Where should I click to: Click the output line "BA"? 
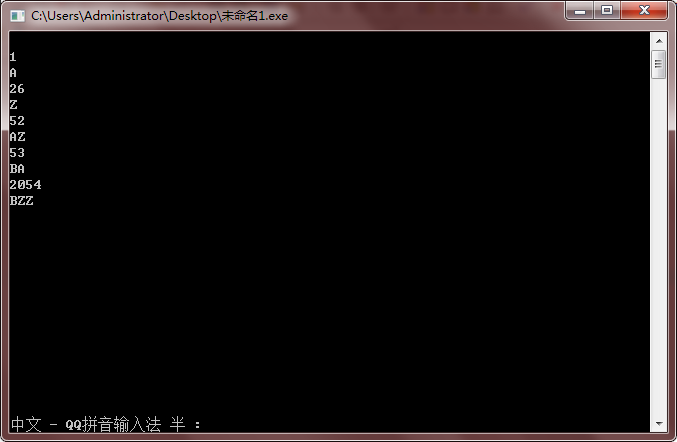17,169
